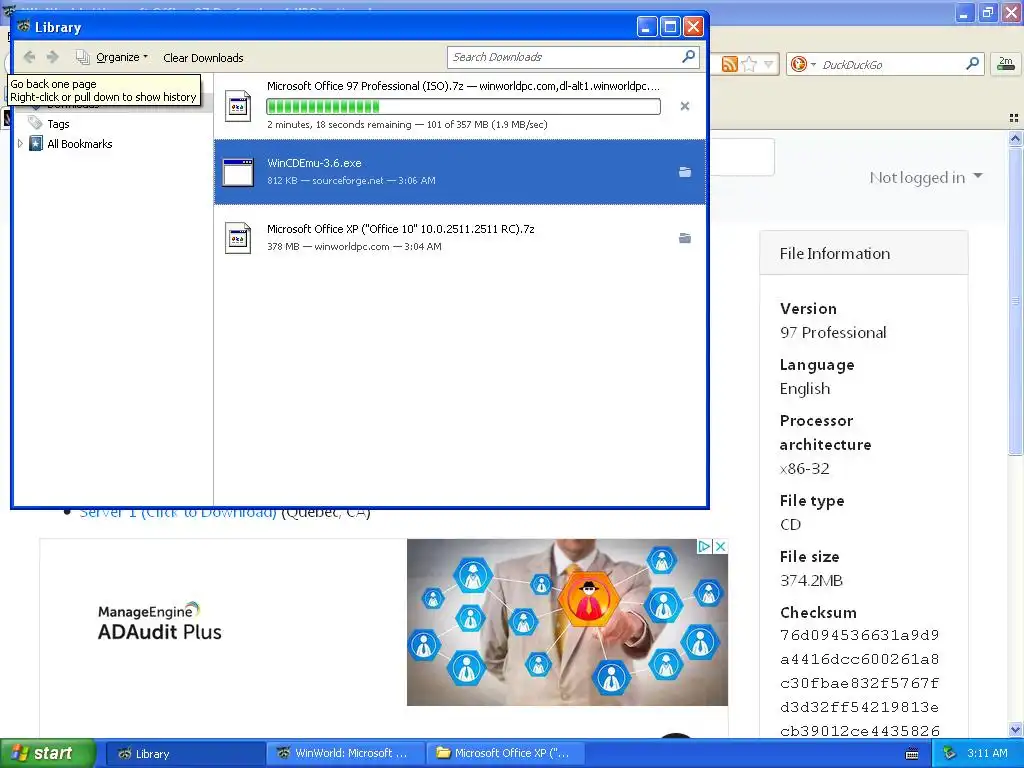Viewport: 1024px width, 768px height.
Task: Bookmark this page with star icon
Action: click(750, 64)
